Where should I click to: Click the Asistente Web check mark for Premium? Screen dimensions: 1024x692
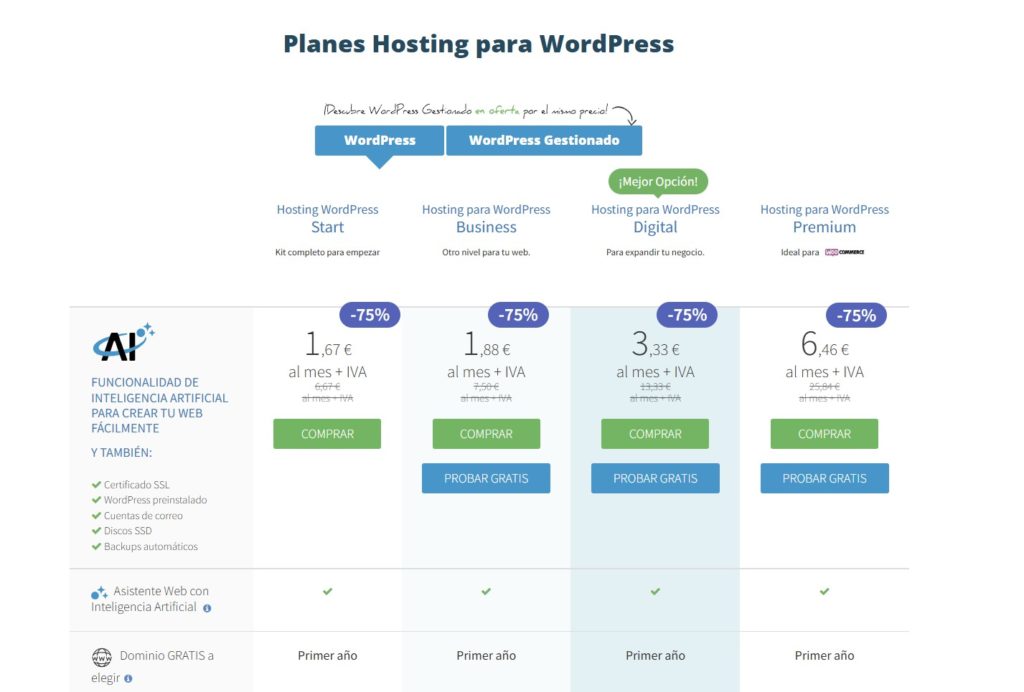click(x=824, y=591)
